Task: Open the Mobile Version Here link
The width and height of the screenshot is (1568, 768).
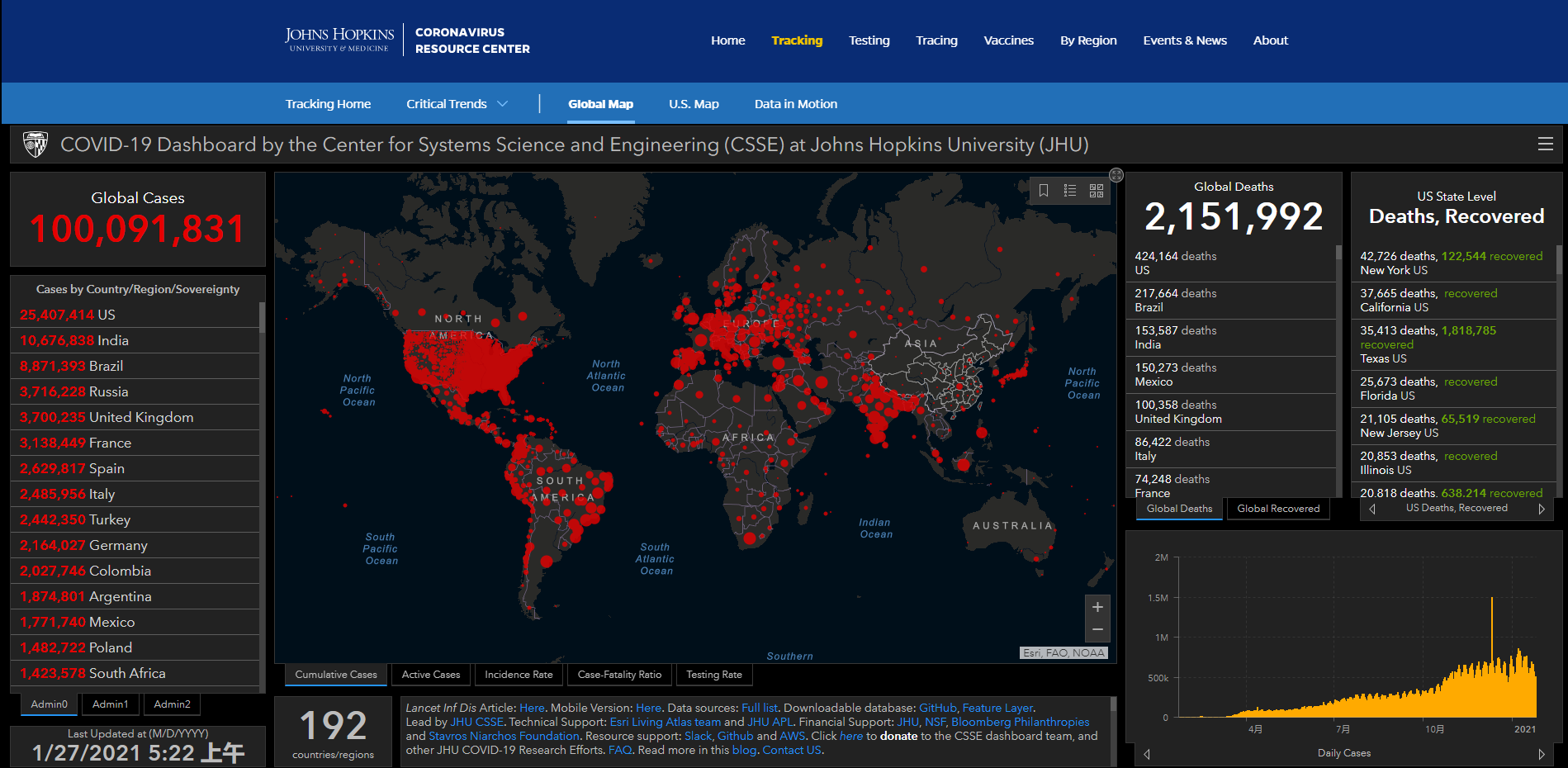Action: pos(648,708)
